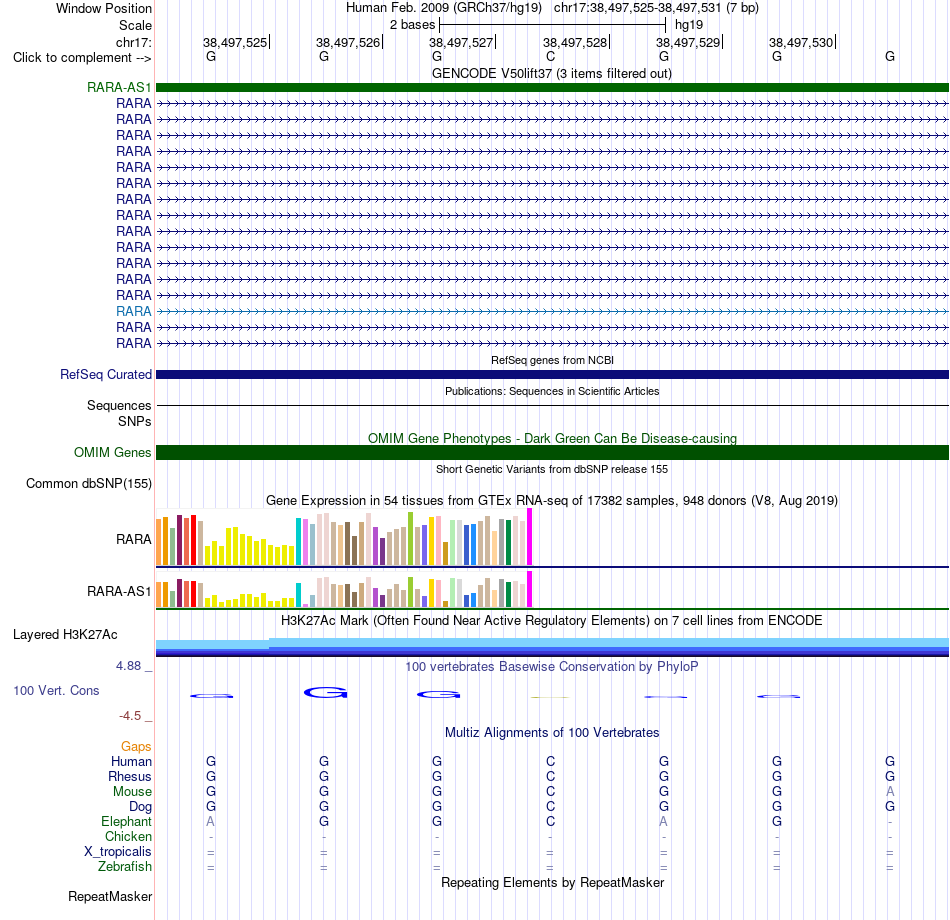Open the GTEx Gene Expression track title
950x920 pixels.
[552, 501]
